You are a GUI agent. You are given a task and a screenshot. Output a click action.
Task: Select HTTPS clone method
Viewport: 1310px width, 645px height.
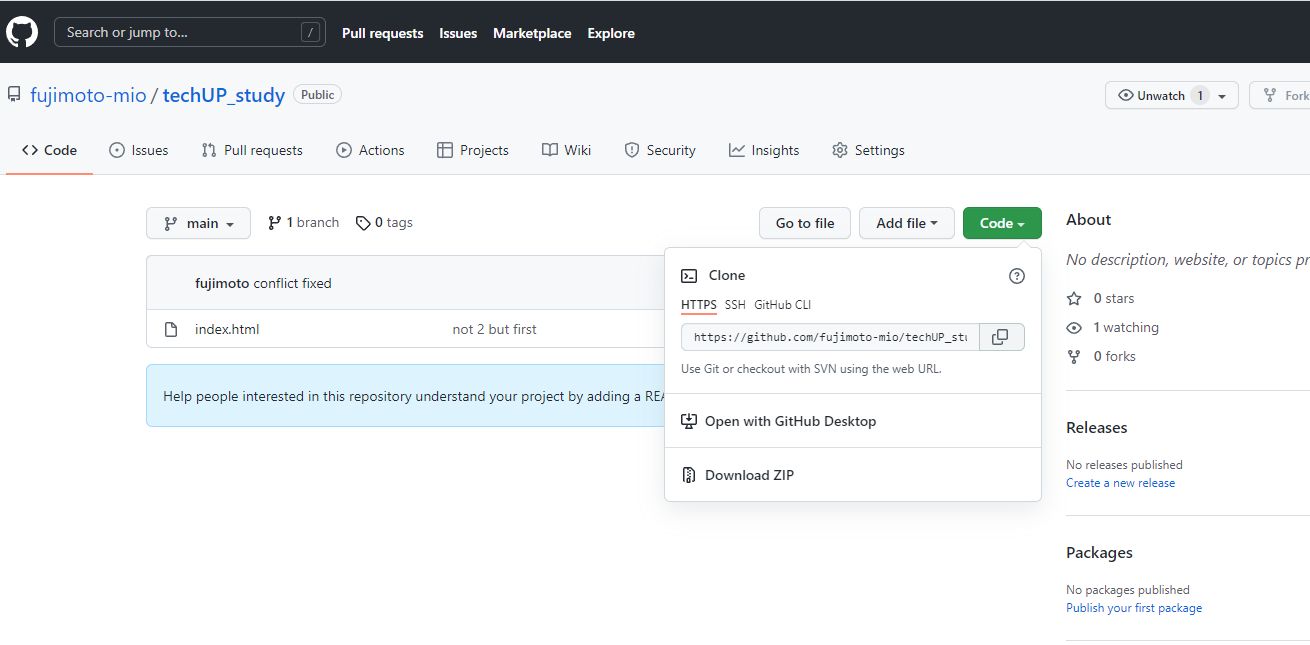coord(698,305)
